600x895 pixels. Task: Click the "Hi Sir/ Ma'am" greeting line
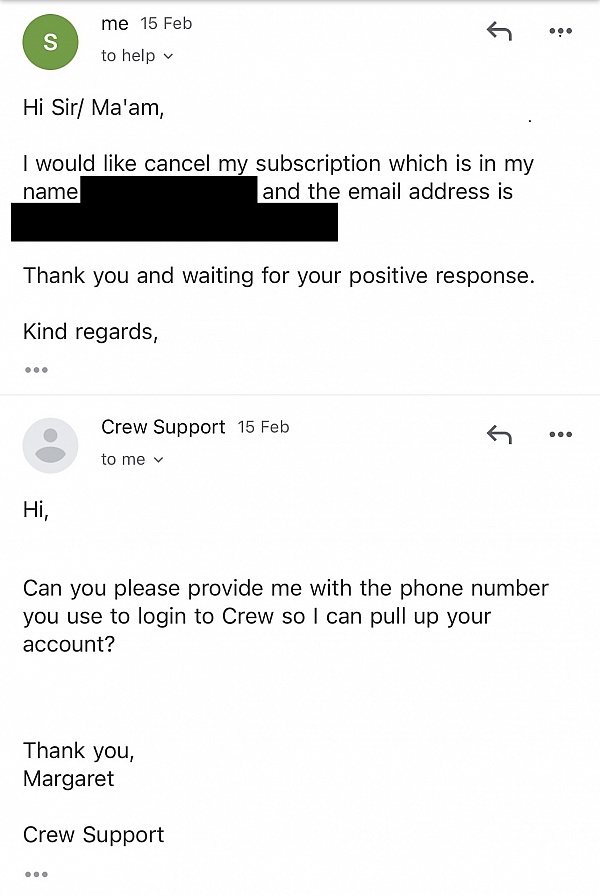[x=93, y=108]
